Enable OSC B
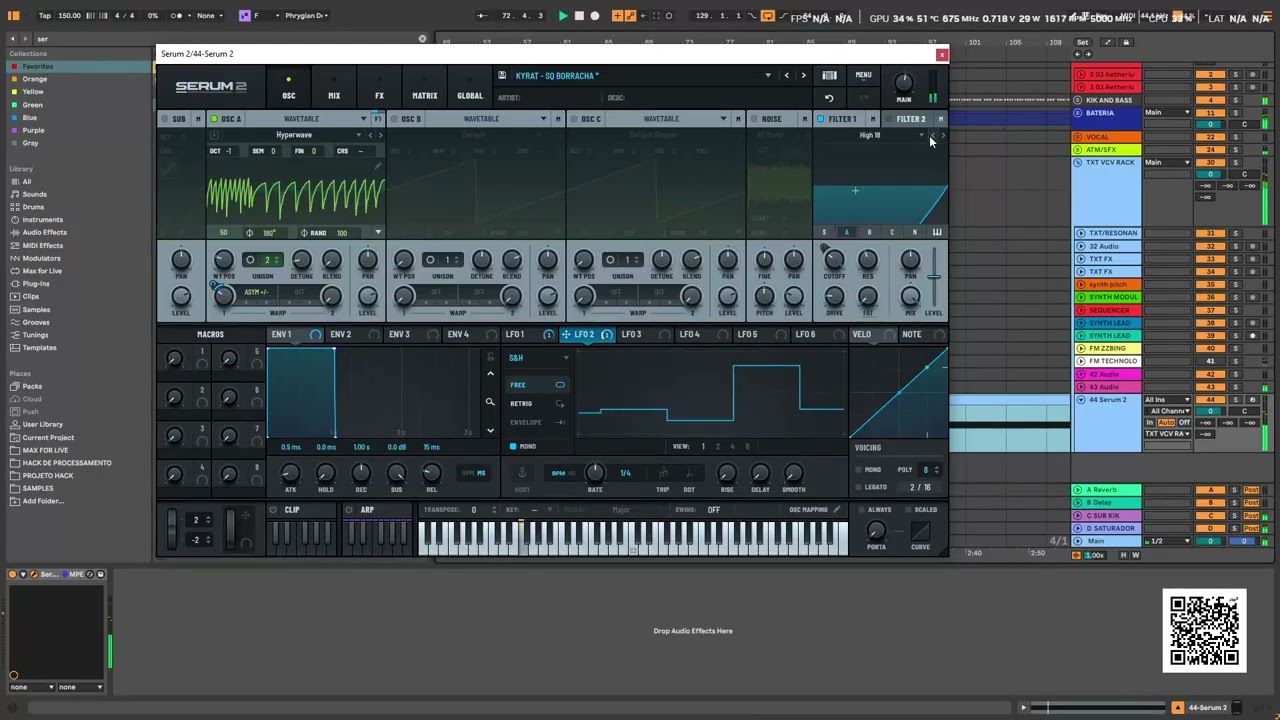This screenshot has width=1280, height=720. coord(393,119)
